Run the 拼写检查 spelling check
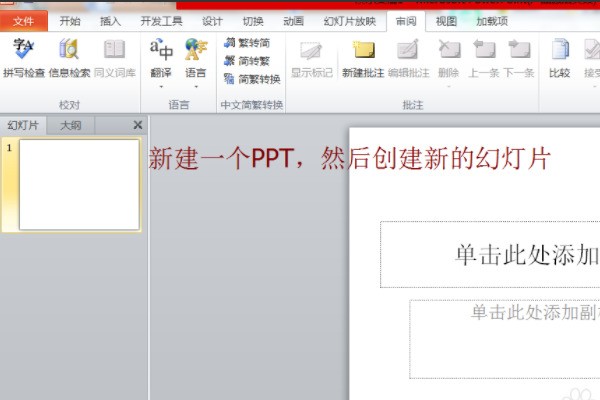The height and width of the screenshot is (400, 600). pyautogui.click(x=24, y=57)
